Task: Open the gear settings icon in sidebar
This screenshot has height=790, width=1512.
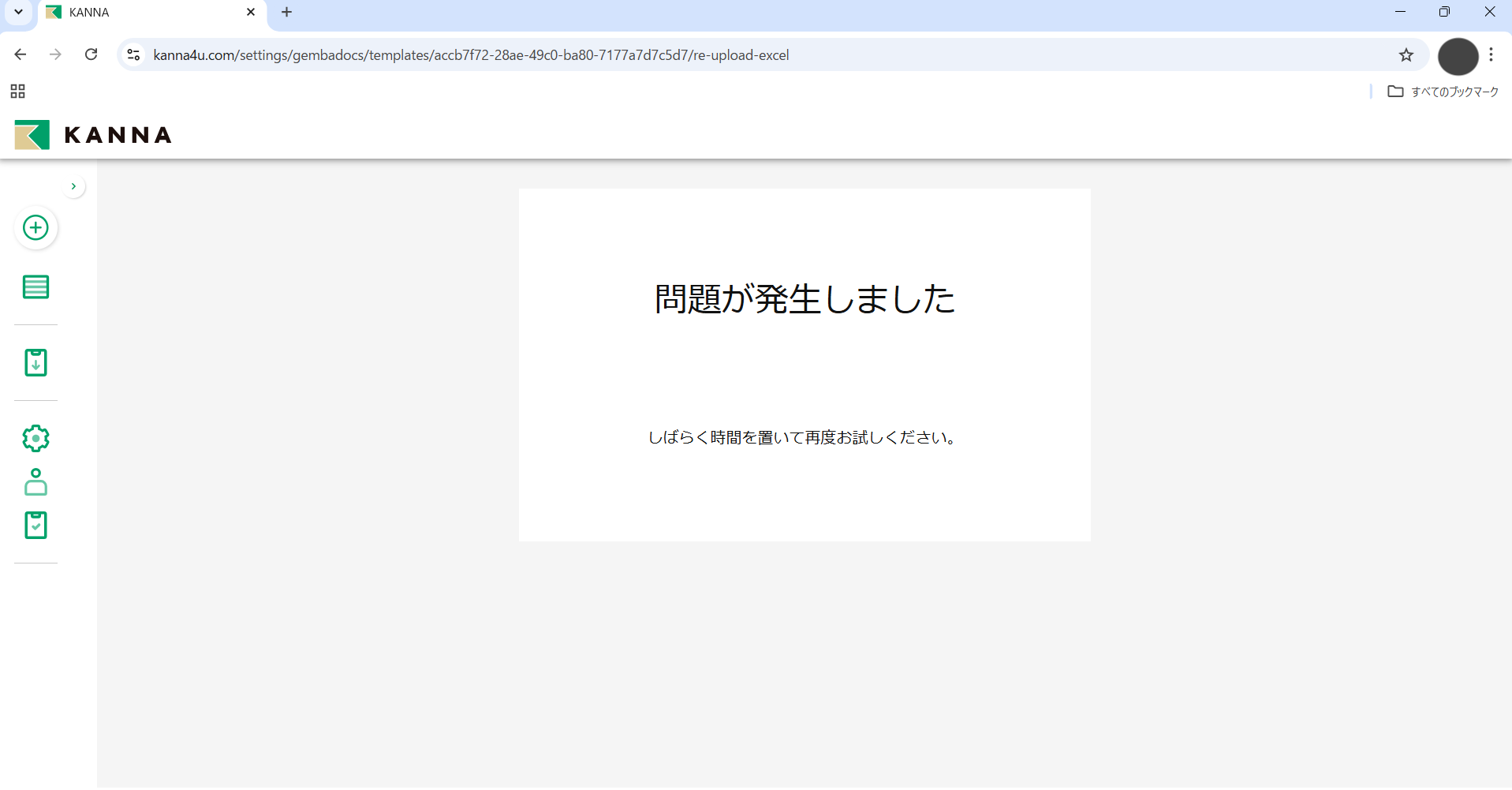Action: (x=35, y=438)
